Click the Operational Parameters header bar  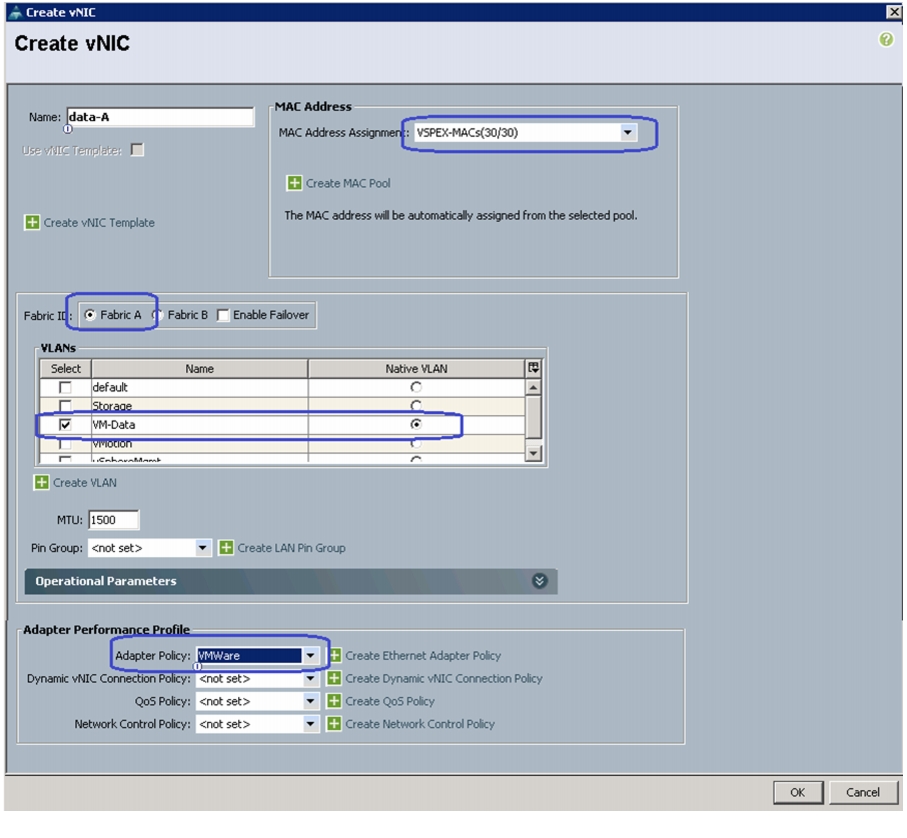click(291, 581)
